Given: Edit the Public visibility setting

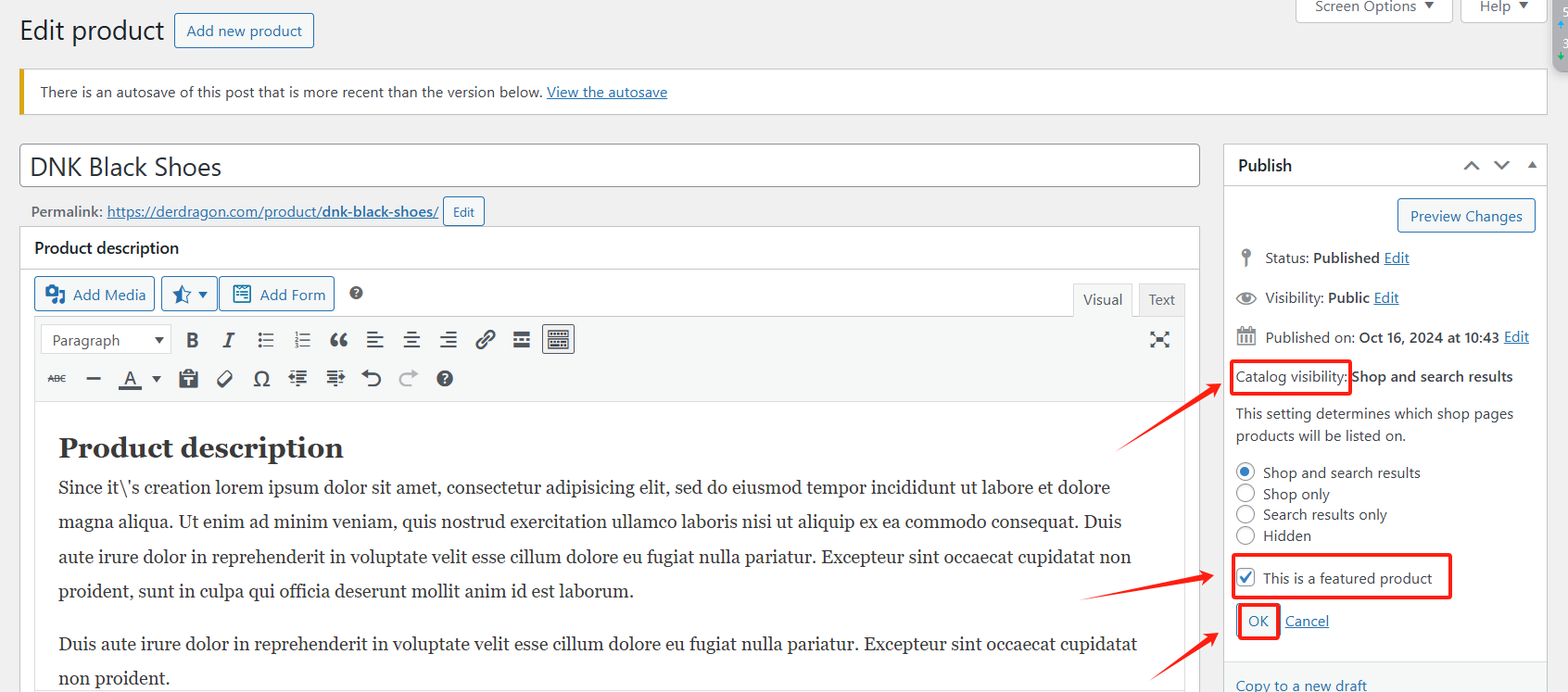Looking at the screenshot, I should pyautogui.click(x=1386, y=298).
